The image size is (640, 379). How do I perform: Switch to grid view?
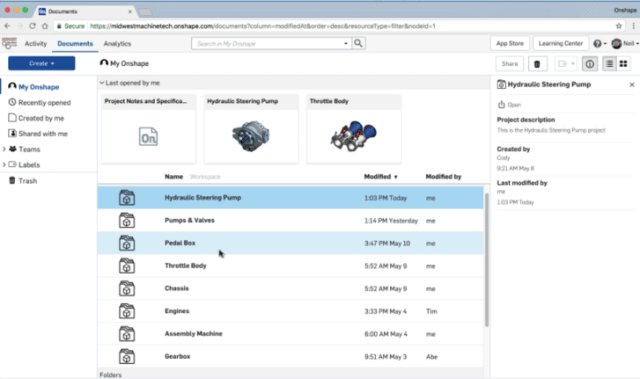coord(623,64)
